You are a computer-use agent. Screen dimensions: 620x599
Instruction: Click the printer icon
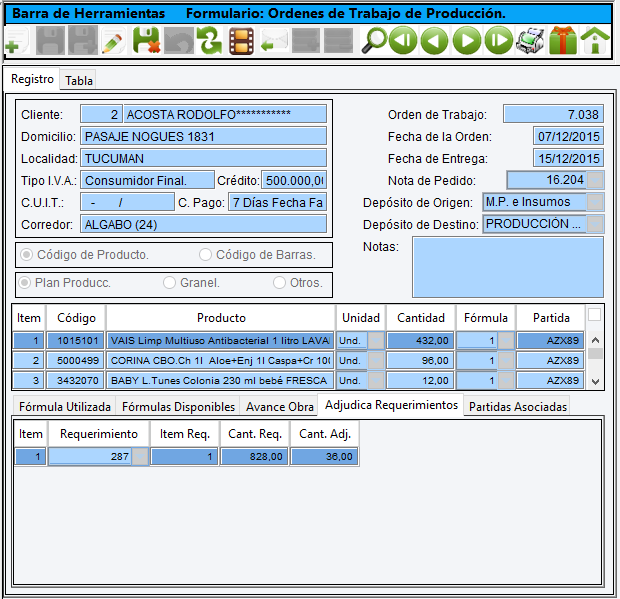coord(530,40)
